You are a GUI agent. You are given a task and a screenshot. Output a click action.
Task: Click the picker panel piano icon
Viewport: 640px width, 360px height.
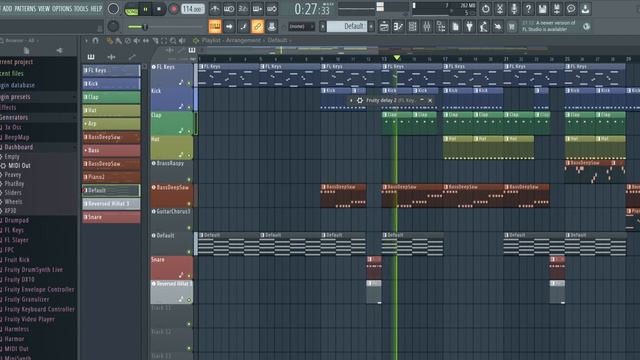point(91,57)
